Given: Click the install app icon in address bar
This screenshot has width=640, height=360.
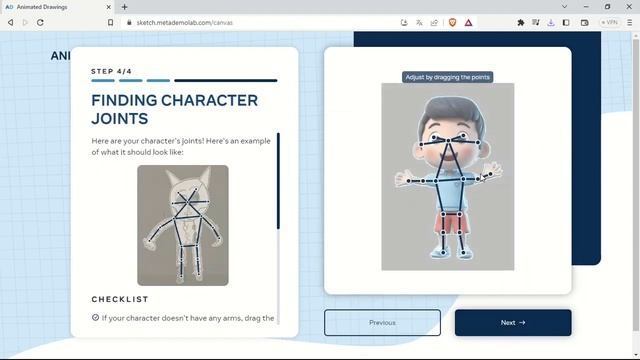Looking at the screenshot, I should pyautogui.click(x=404, y=22).
